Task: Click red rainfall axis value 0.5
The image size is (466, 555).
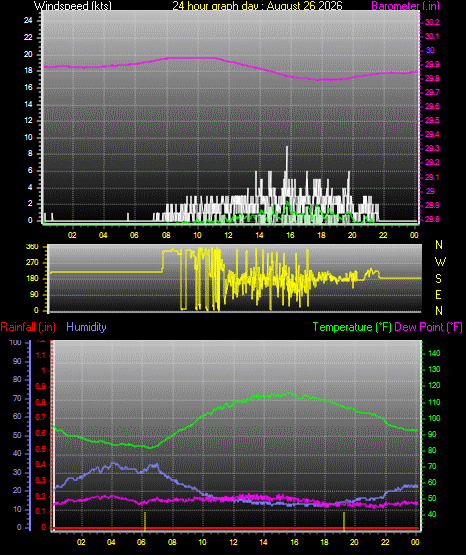Action: 41,449
